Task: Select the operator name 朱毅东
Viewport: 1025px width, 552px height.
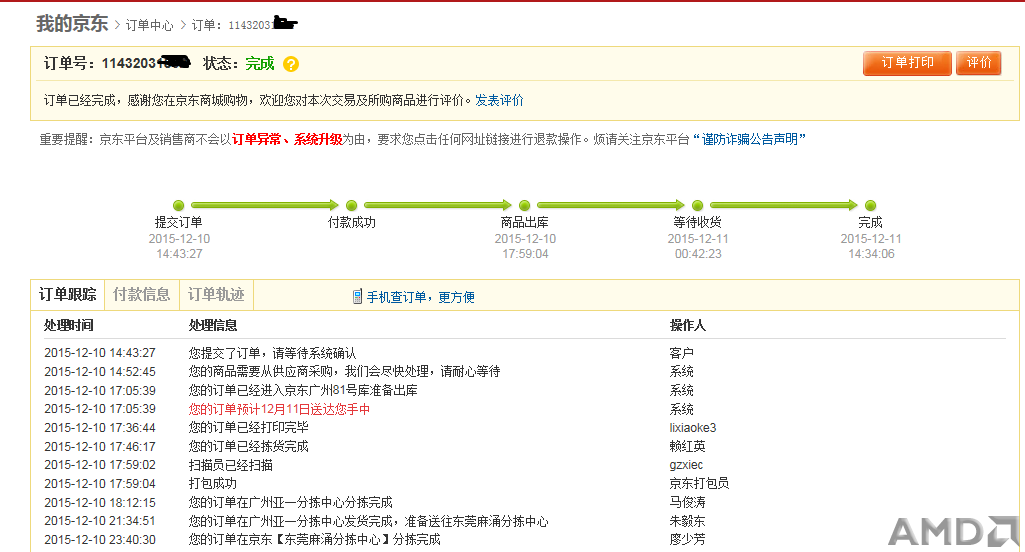Action: click(x=687, y=521)
